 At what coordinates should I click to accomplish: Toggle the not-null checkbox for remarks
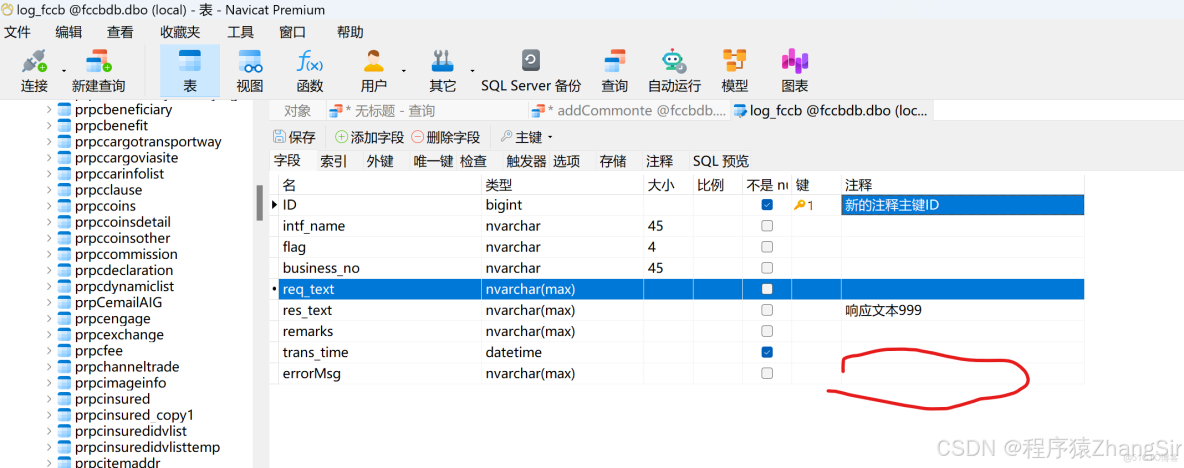[767, 331]
